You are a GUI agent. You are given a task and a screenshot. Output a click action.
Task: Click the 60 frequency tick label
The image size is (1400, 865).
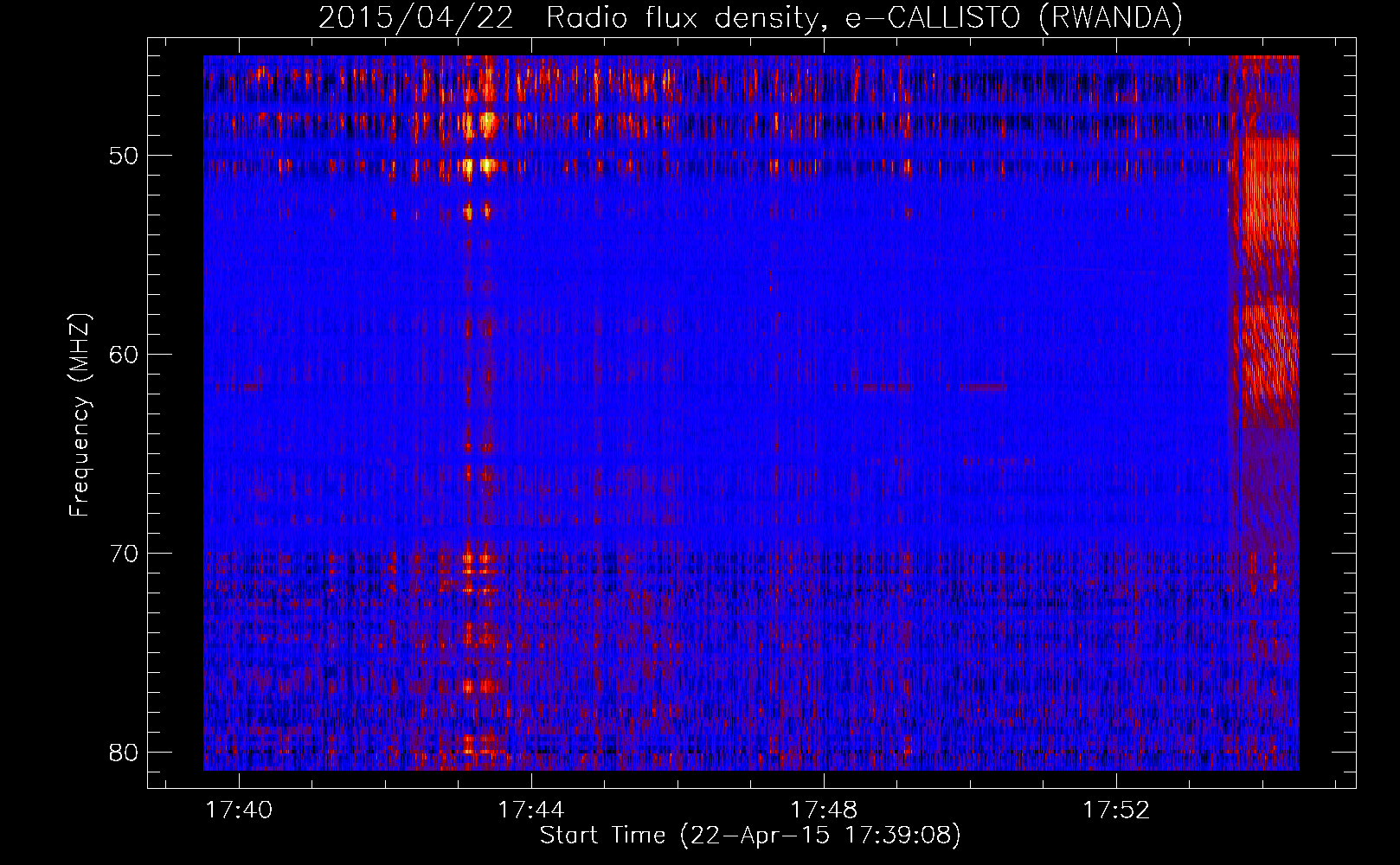click(125, 355)
